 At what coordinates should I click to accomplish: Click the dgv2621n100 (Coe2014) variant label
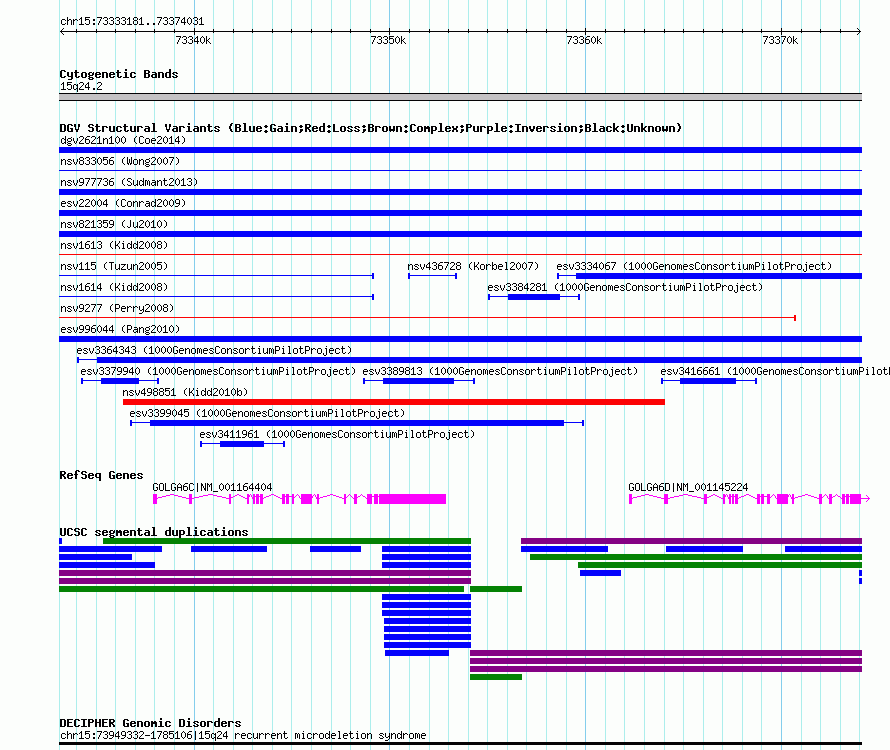123,140
